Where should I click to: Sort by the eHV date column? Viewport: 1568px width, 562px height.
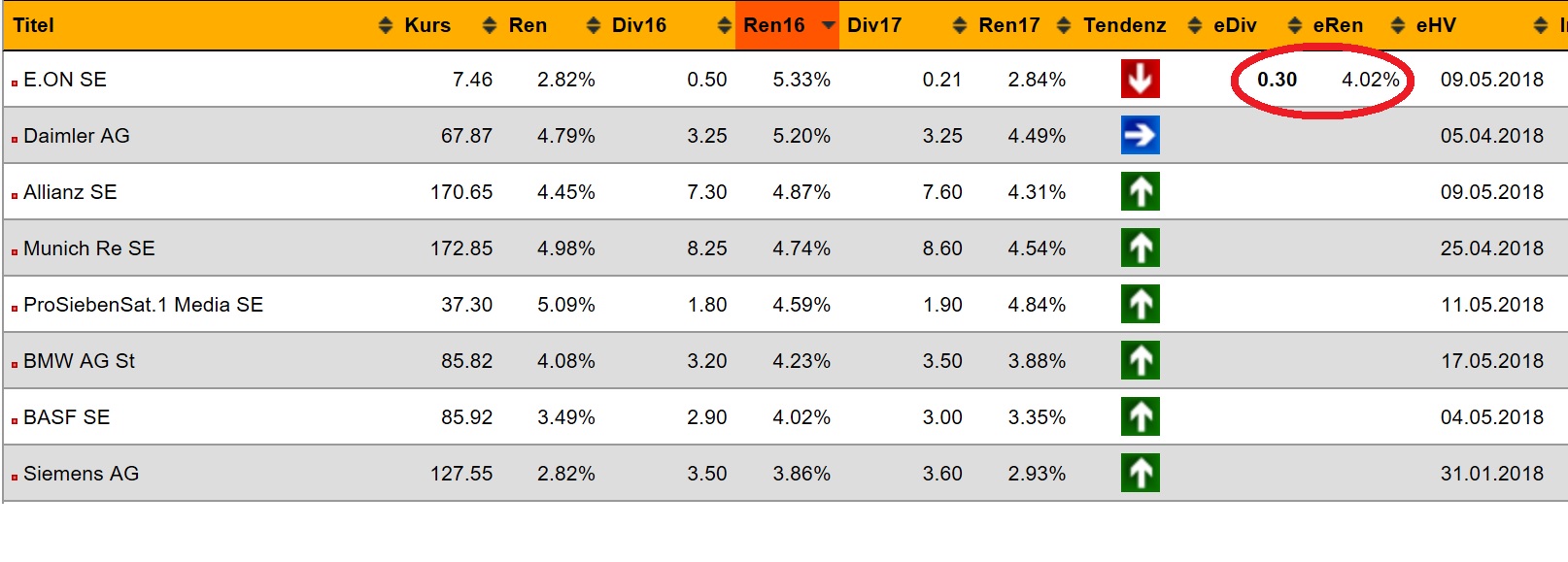tap(1436, 25)
